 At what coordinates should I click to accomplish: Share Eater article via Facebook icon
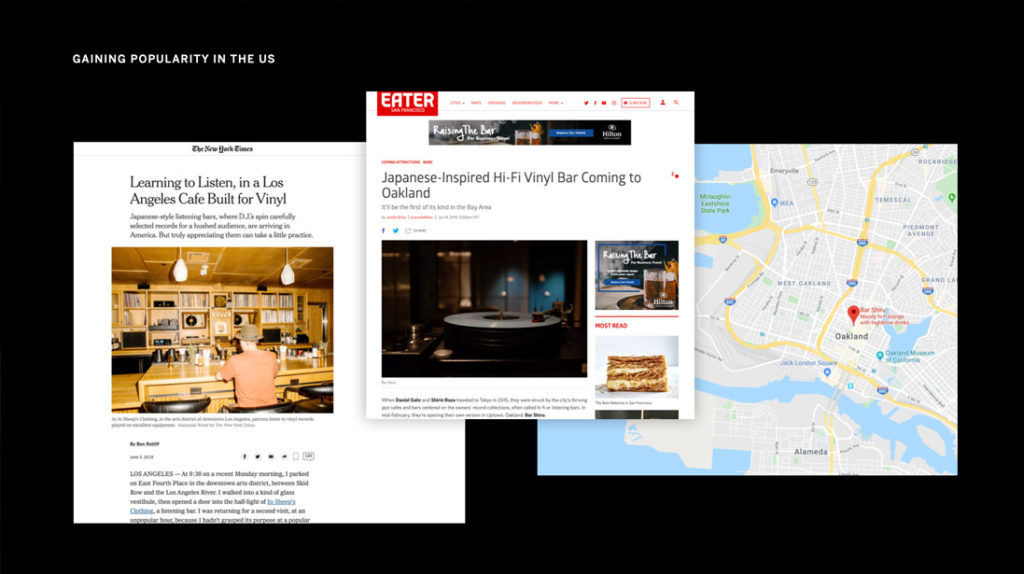coord(383,231)
